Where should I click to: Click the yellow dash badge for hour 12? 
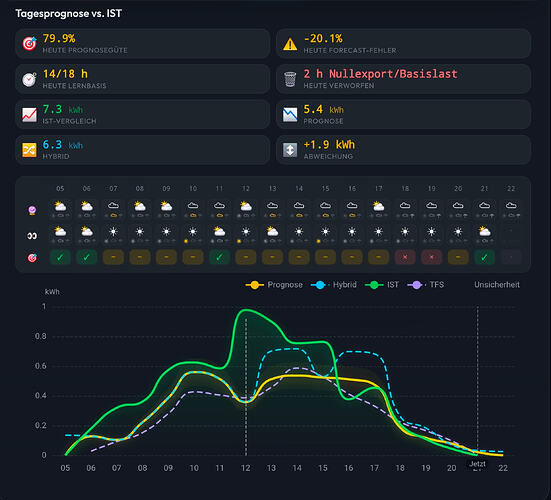coord(246,257)
